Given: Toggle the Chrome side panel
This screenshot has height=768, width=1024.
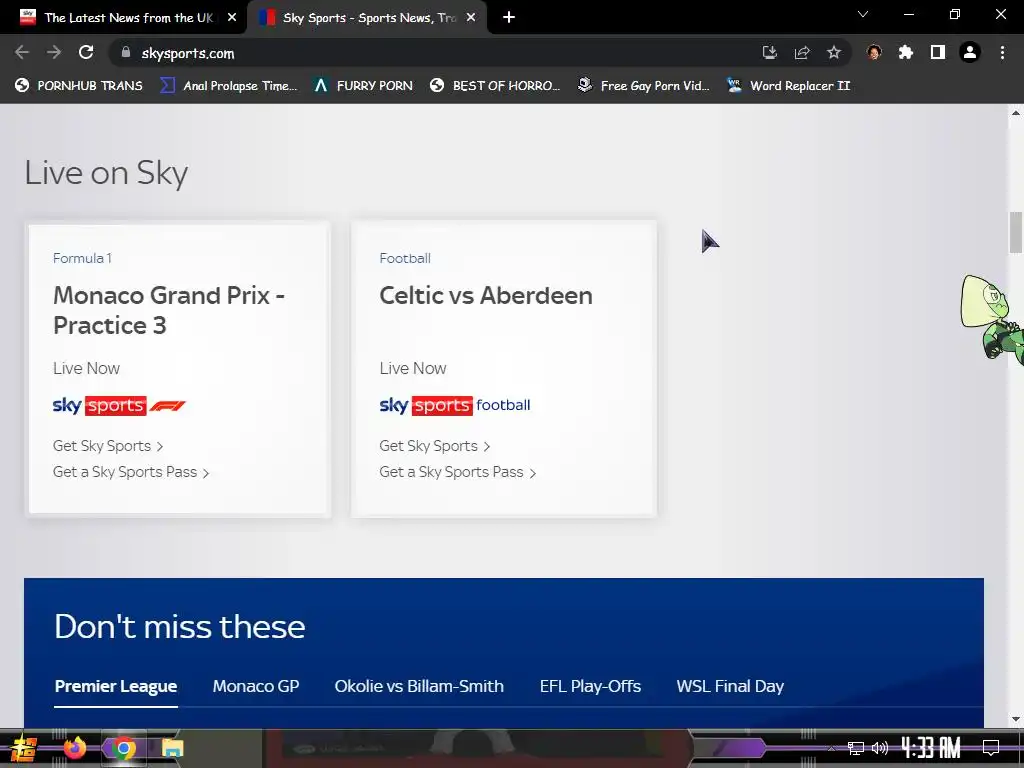Looking at the screenshot, I should pyautogui.click(x=938, y=53).
